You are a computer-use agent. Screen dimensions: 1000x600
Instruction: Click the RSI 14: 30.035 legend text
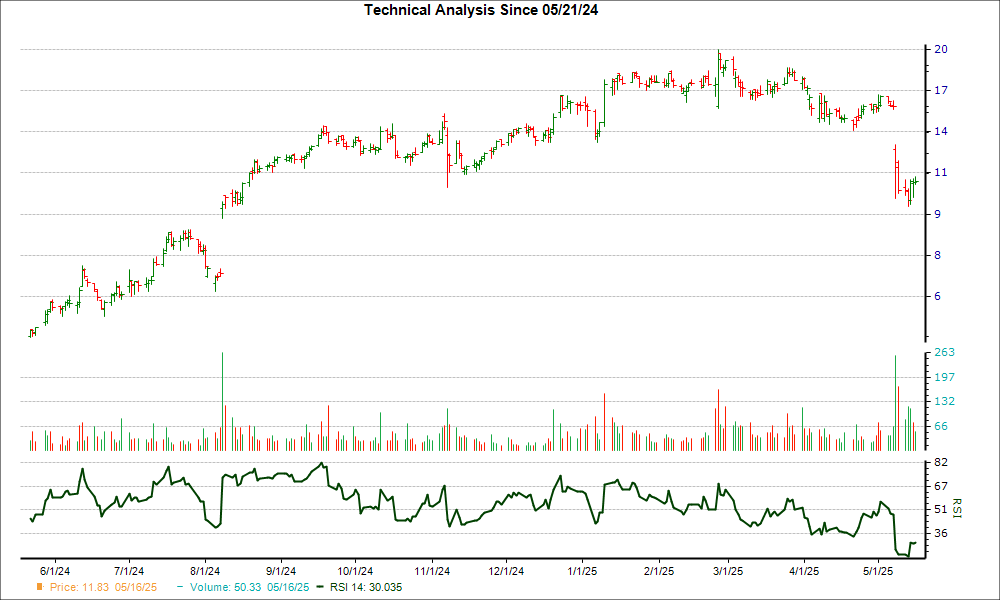(x=366, y=587)
